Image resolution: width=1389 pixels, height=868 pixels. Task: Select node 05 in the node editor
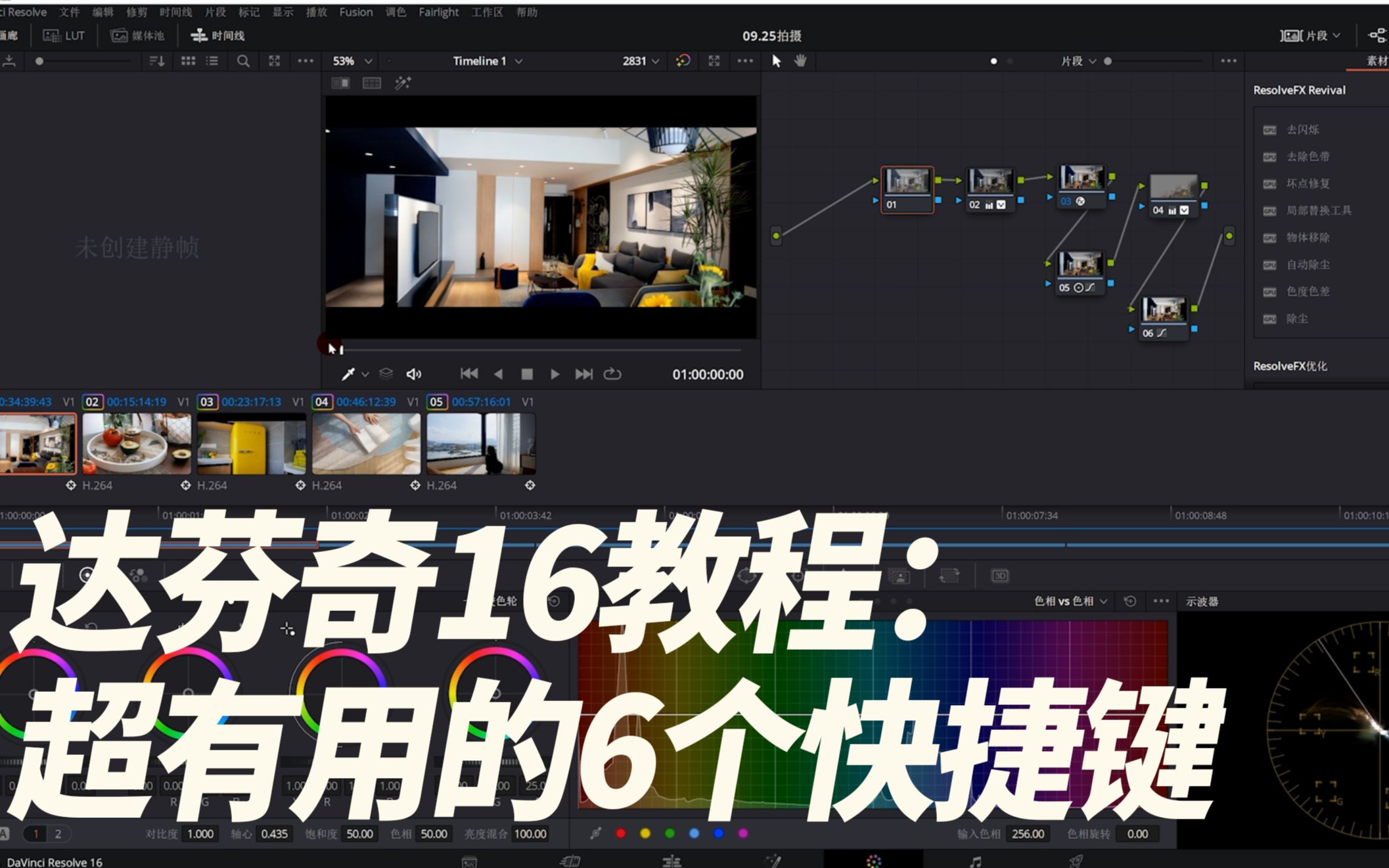pos(1079,272)
